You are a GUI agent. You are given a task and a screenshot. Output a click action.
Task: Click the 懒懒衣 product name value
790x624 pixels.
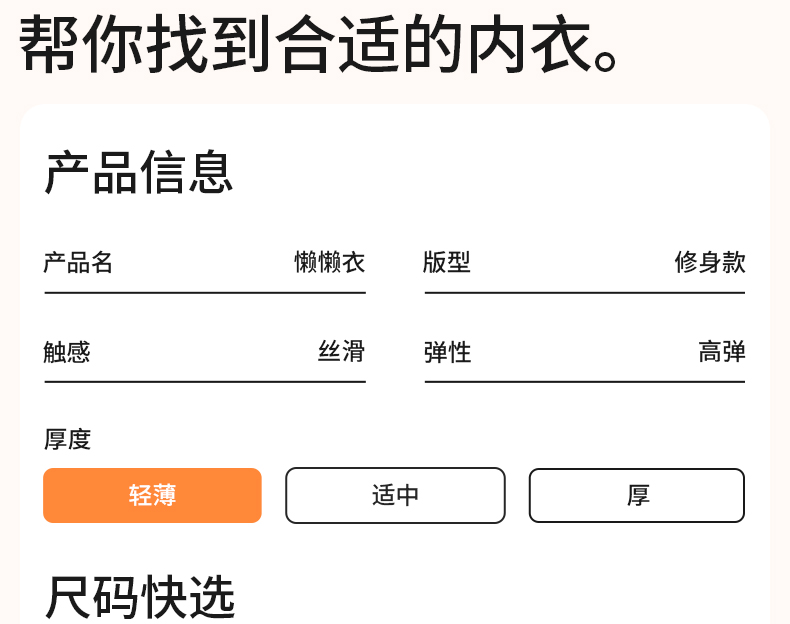tap(329, 263)
